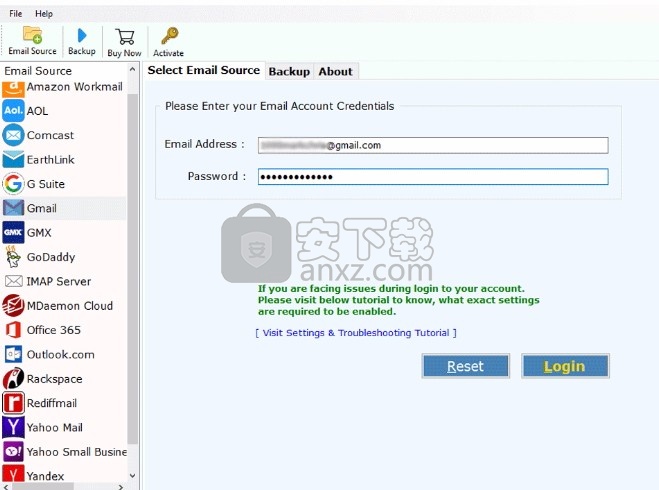The height and width of the screenshot is (490, 659).
Task: Click source list scroll-up arrow
Action: 132,69
